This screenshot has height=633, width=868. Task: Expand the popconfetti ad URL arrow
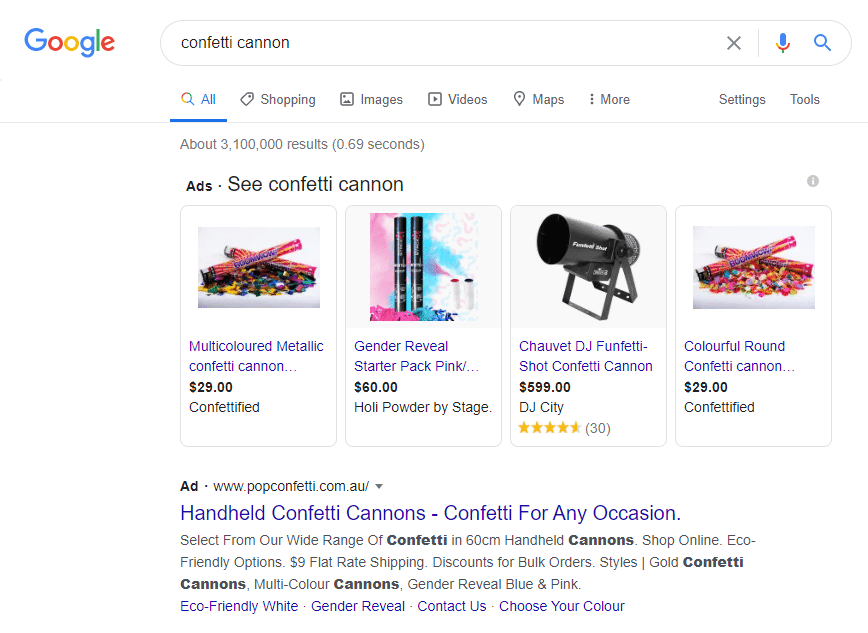pyautogui.click(x=379, y=487)
